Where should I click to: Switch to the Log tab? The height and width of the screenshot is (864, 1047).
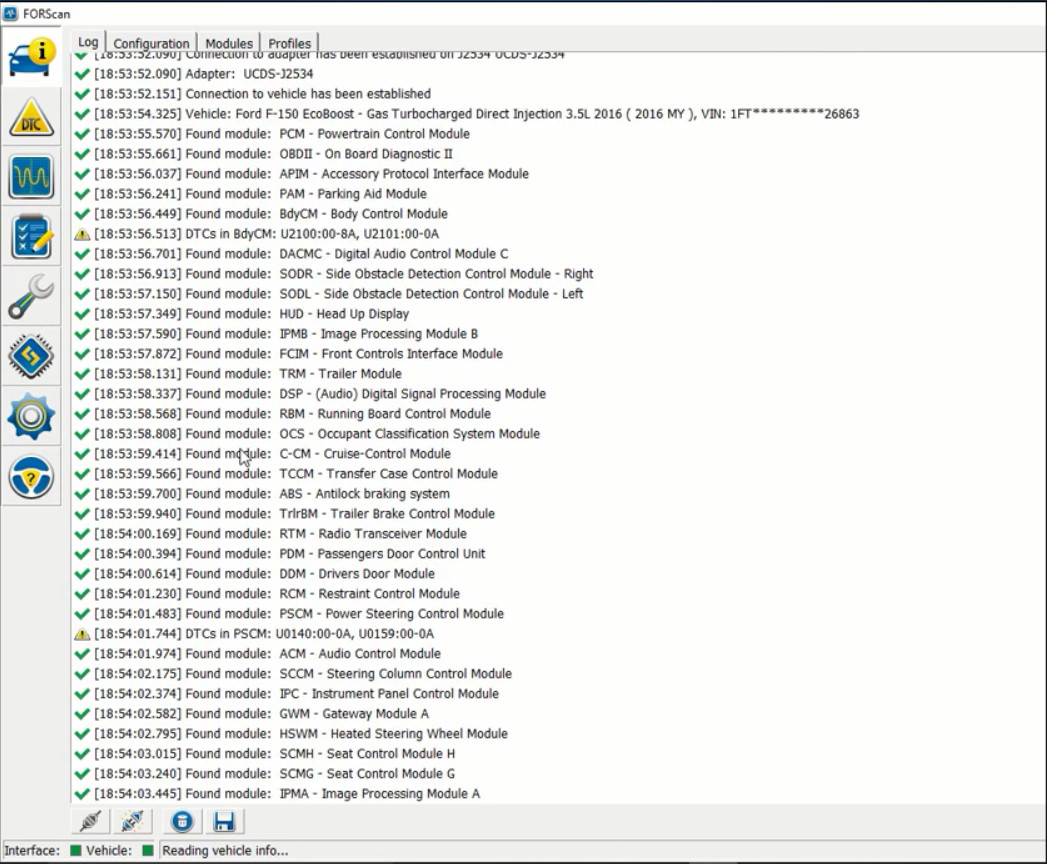[x=88, y=42]
